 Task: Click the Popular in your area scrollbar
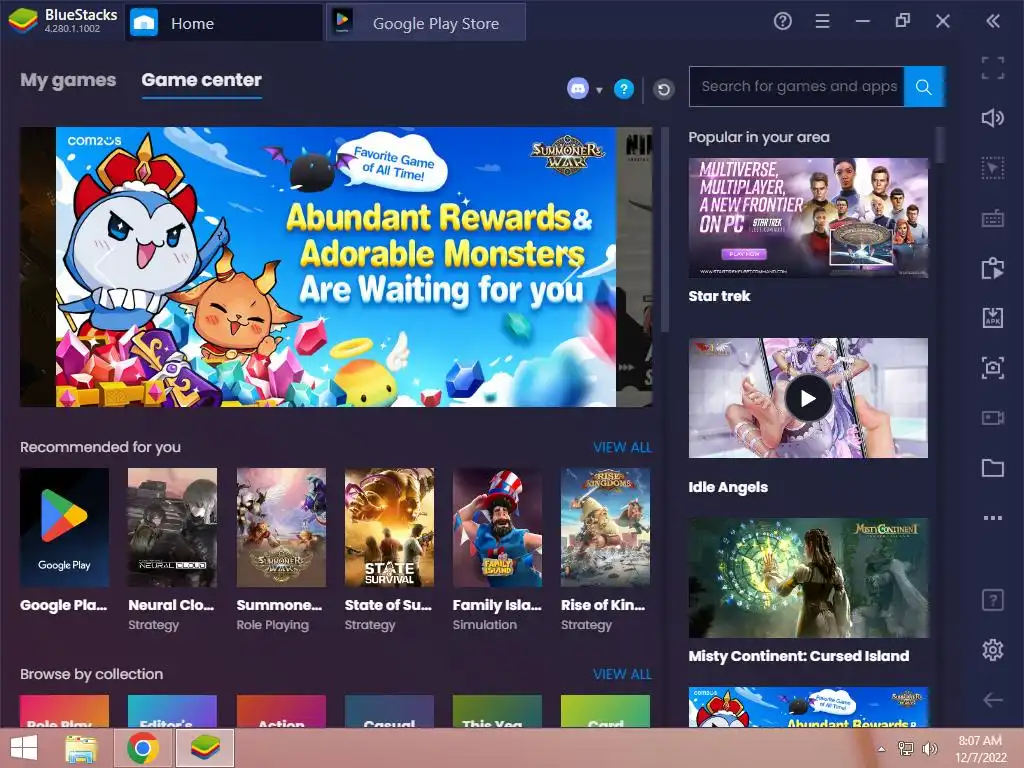tap(940, 145)
